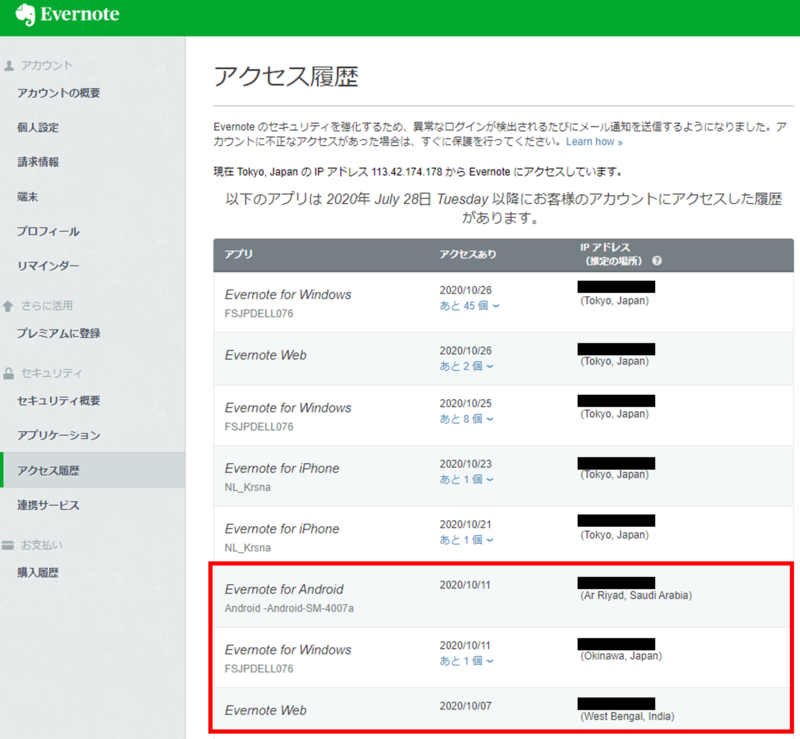Open セキュリティ概要 in the sidebar

coord(59,401)
